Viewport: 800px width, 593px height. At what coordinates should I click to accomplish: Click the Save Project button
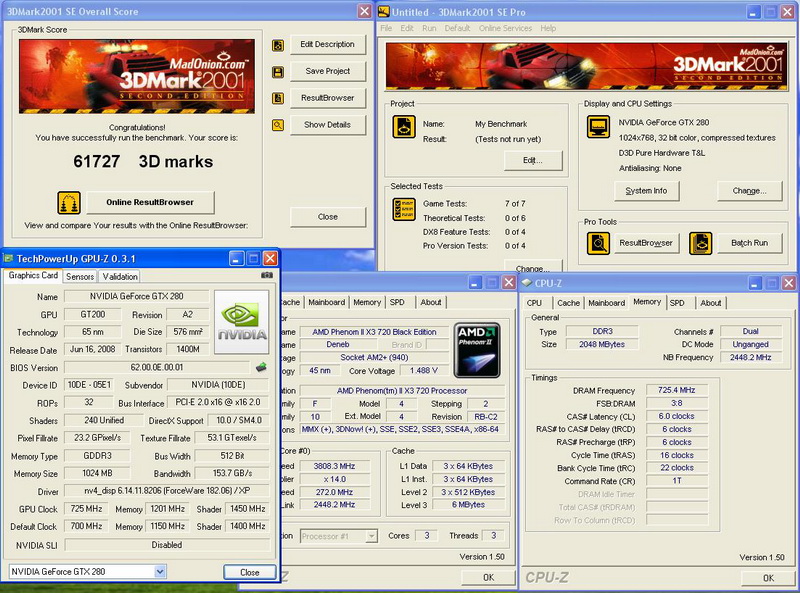pyautogui.click(x=328, y=71)
